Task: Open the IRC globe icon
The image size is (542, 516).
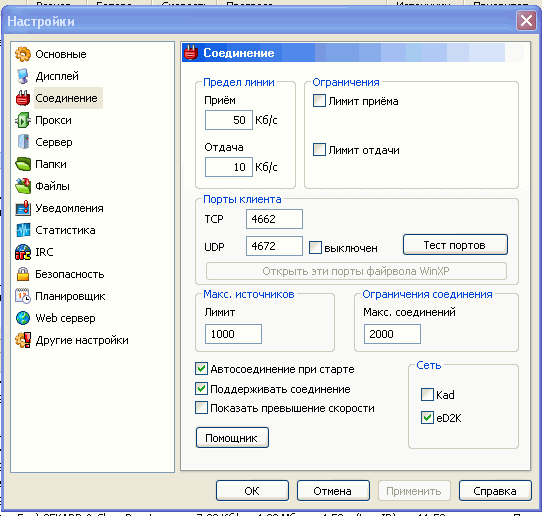Action: [x=23, y=252]
